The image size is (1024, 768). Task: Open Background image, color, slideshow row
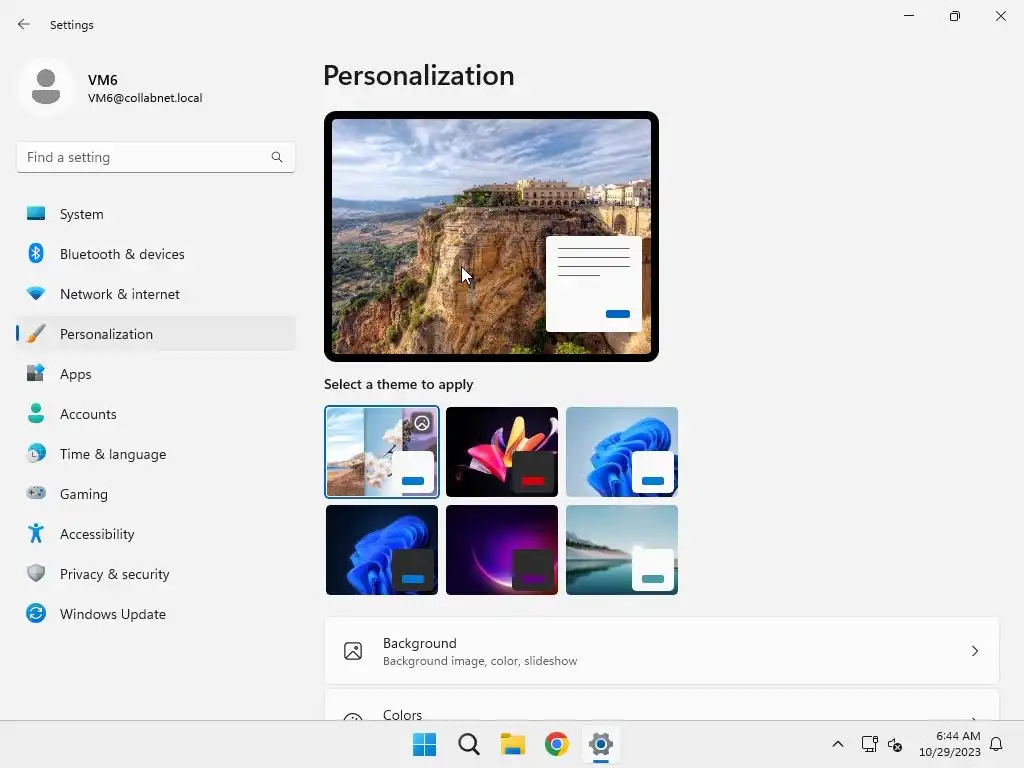pyautogui.click(x=662, y=651)
